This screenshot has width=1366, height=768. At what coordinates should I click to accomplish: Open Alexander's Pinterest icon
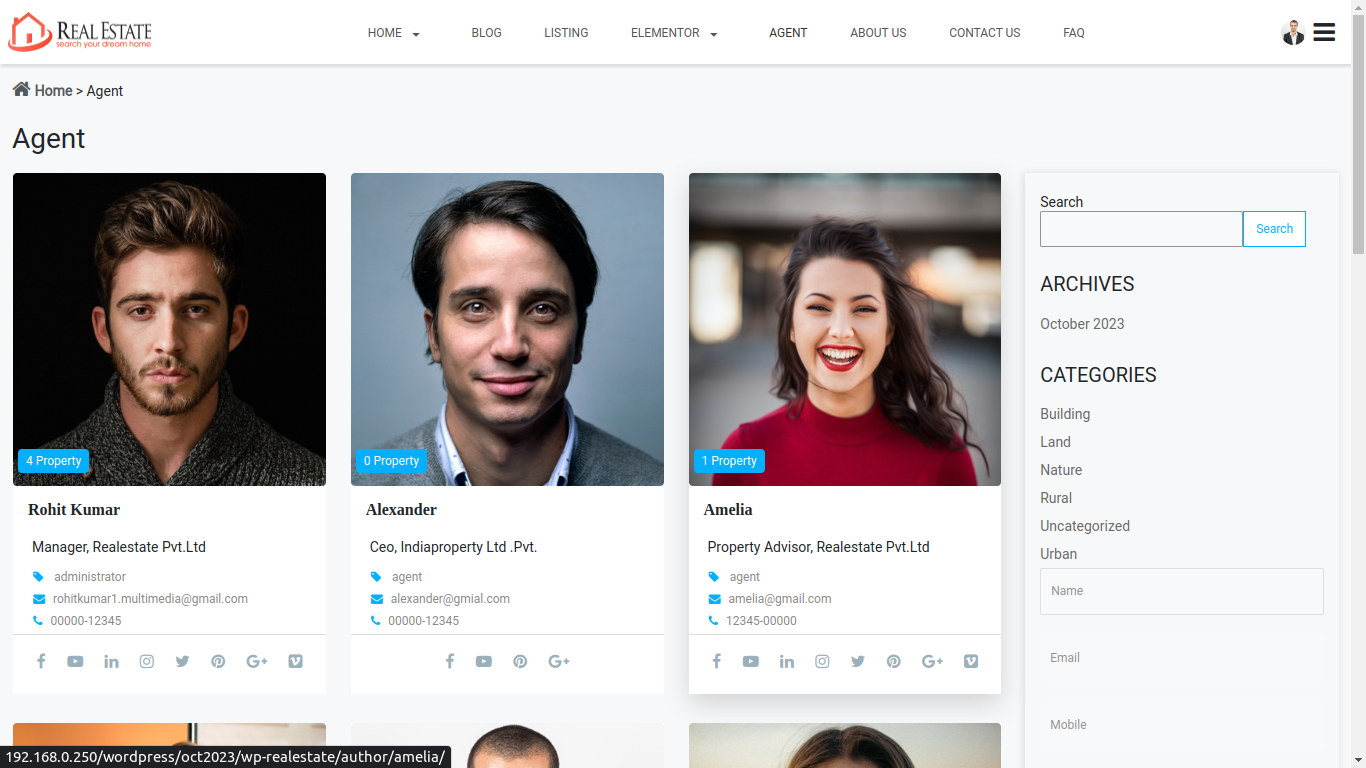tap(520, 661)
